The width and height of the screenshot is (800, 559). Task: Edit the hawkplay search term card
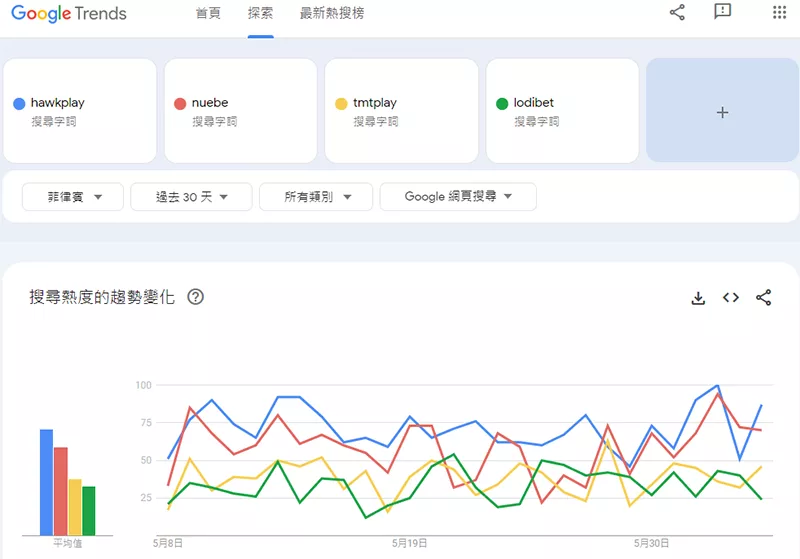[x=80, y=111]
